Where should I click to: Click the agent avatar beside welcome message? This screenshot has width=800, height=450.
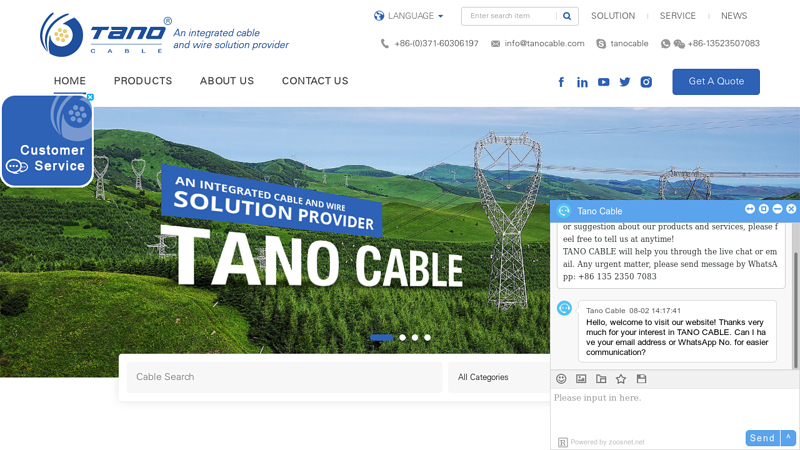click(x=564, y=308)
